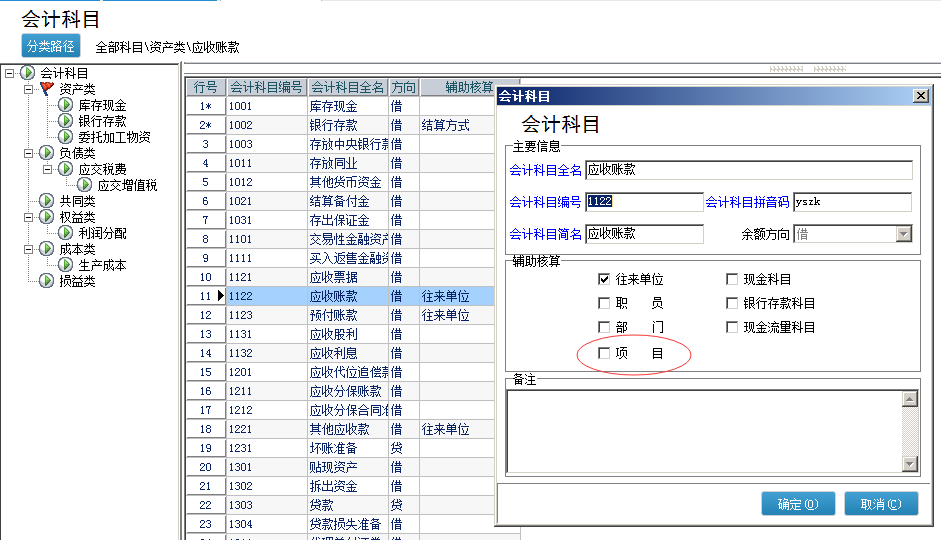Click the 辅助核算 column header
Image resolution: width=941 pixels, height=540 pixels.
click(x=469, y=87)
